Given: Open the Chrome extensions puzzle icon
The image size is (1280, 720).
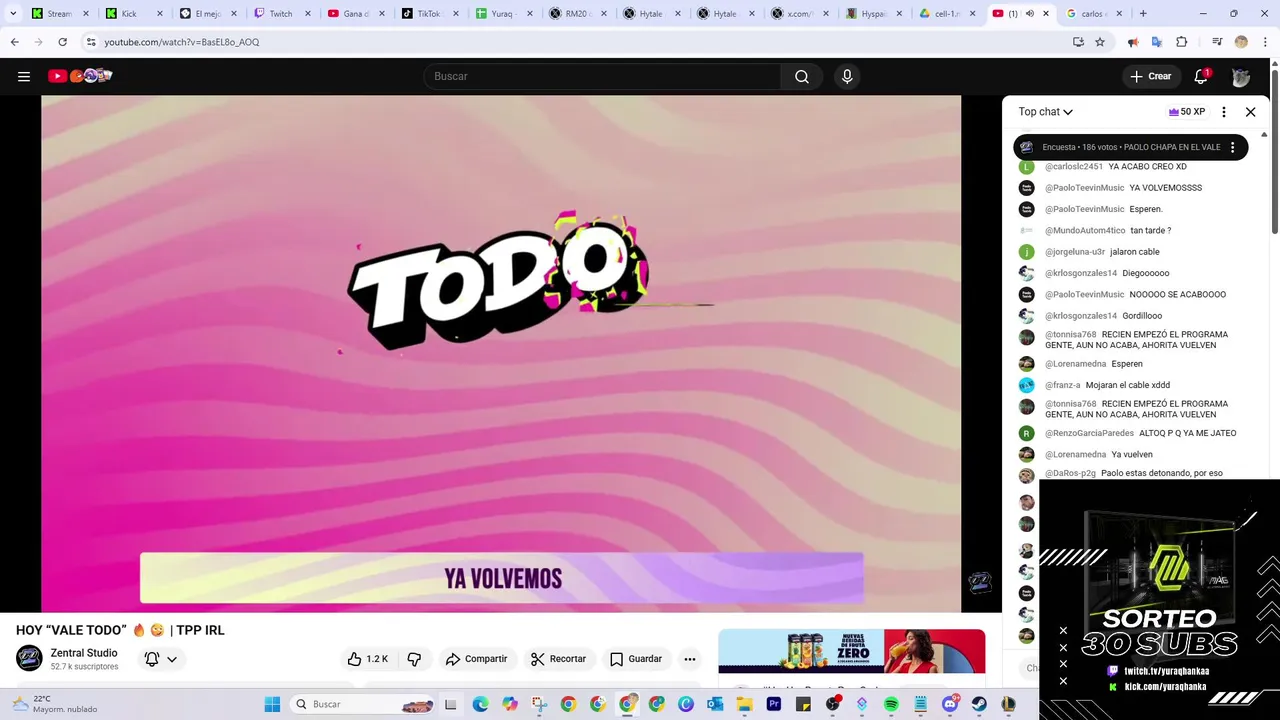Looking at the screenshot, I should coord(1182,42).
